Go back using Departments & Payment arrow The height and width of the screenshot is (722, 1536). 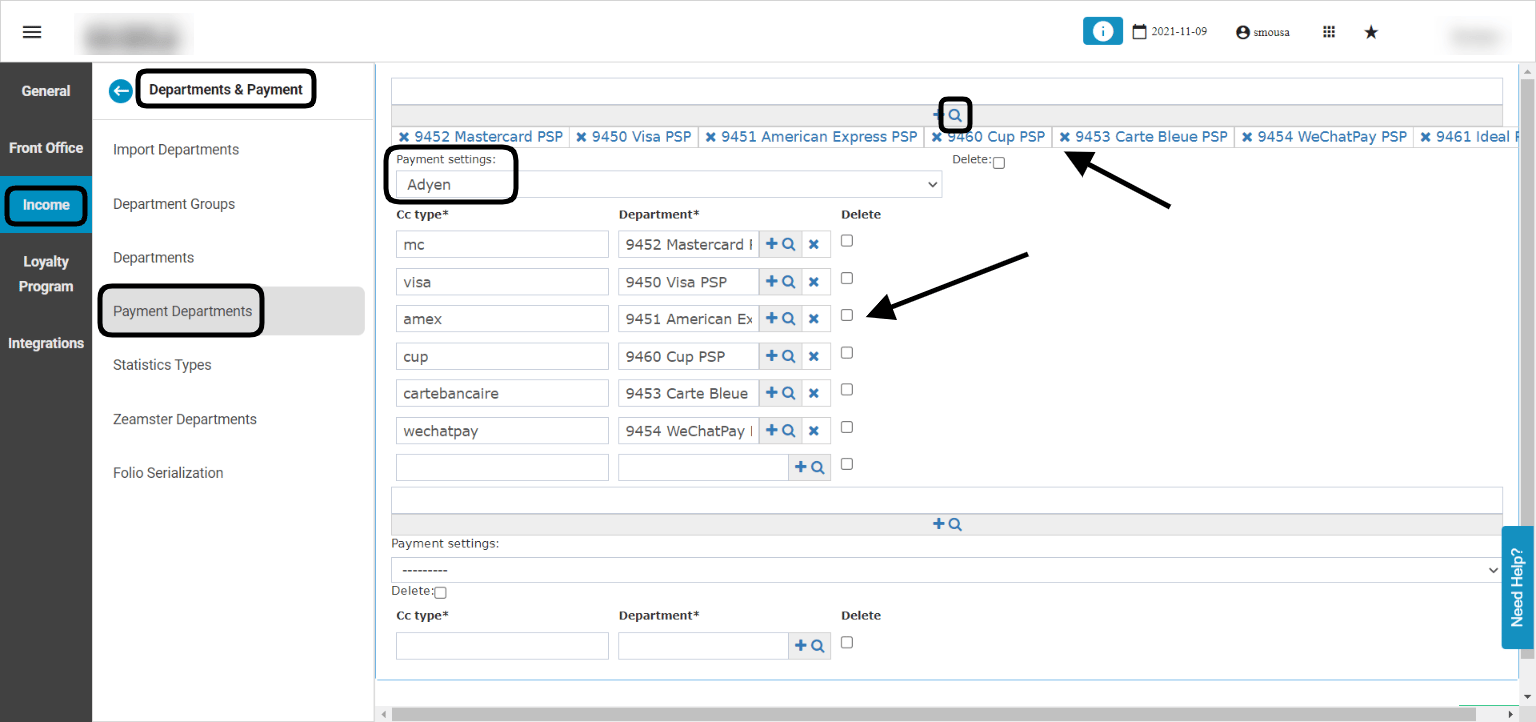(x=121, y=91)
